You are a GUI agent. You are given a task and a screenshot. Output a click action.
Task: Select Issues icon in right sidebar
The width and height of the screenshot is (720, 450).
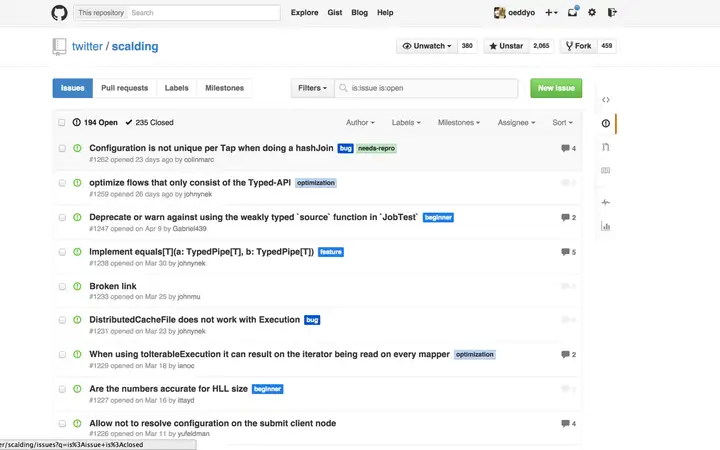[x=606, y=123]
